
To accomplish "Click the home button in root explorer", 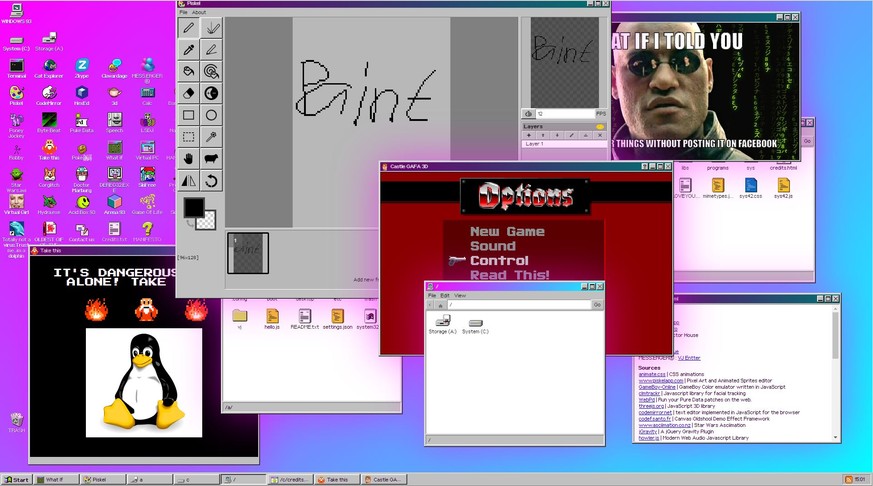I will click(440, 305).
